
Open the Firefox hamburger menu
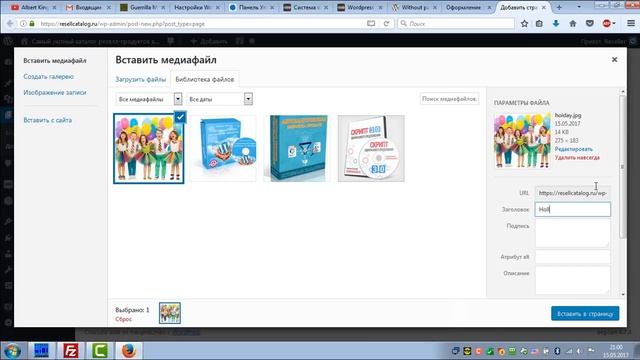pyautogui.click(x=631, y=24)
